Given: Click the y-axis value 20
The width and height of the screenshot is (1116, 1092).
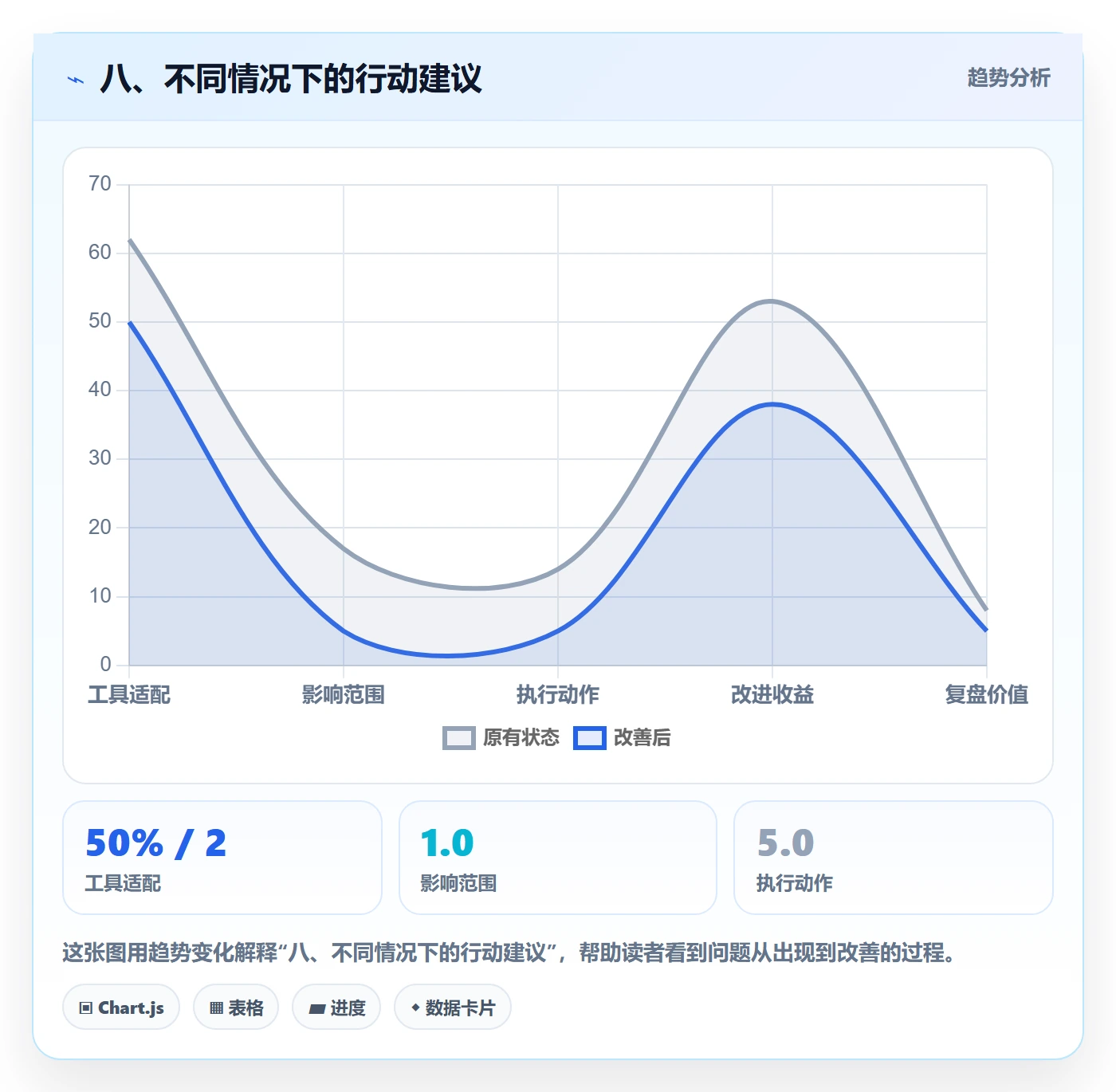Looking at the screenshot, I should tap(100, 528).
